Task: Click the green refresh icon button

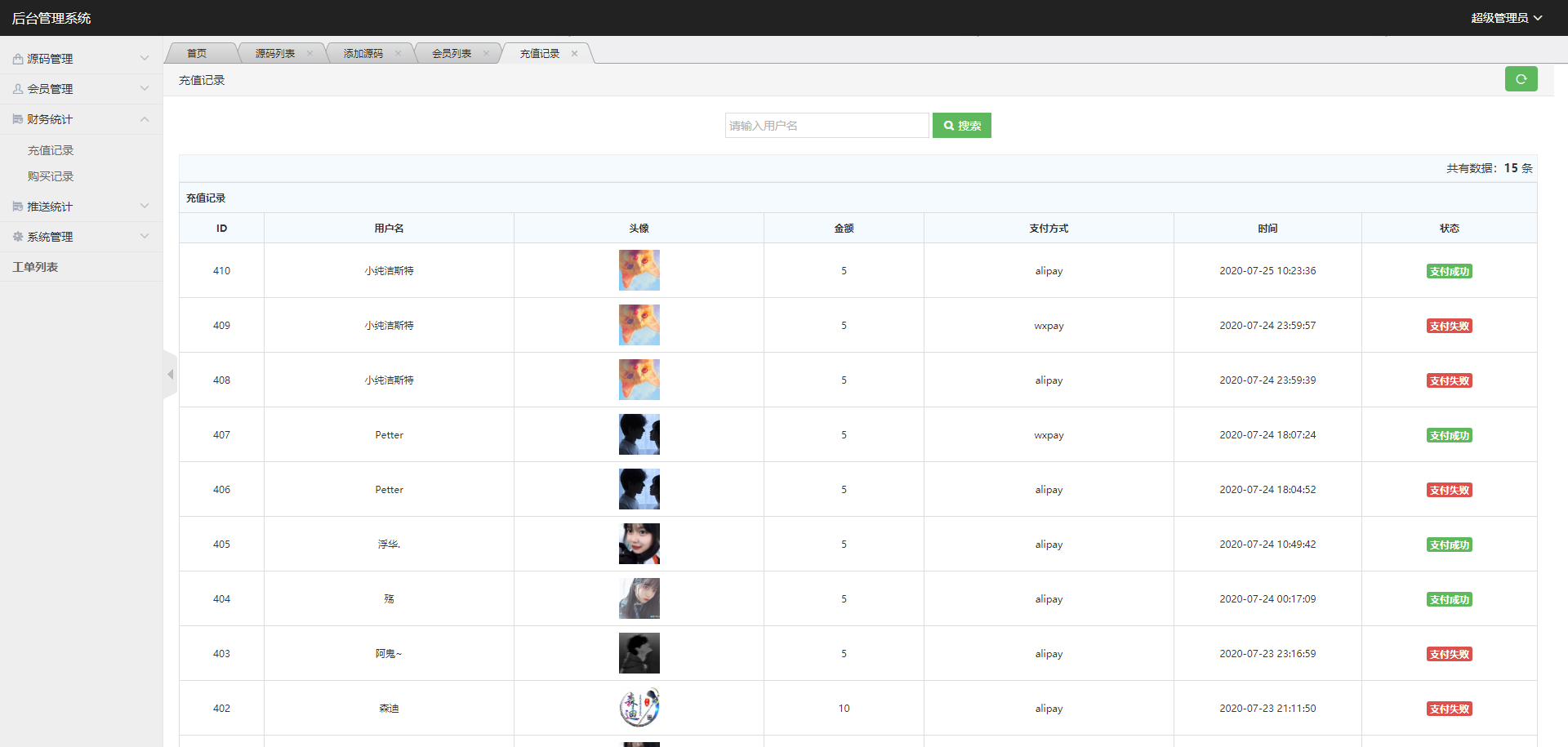Action: 1521,79
